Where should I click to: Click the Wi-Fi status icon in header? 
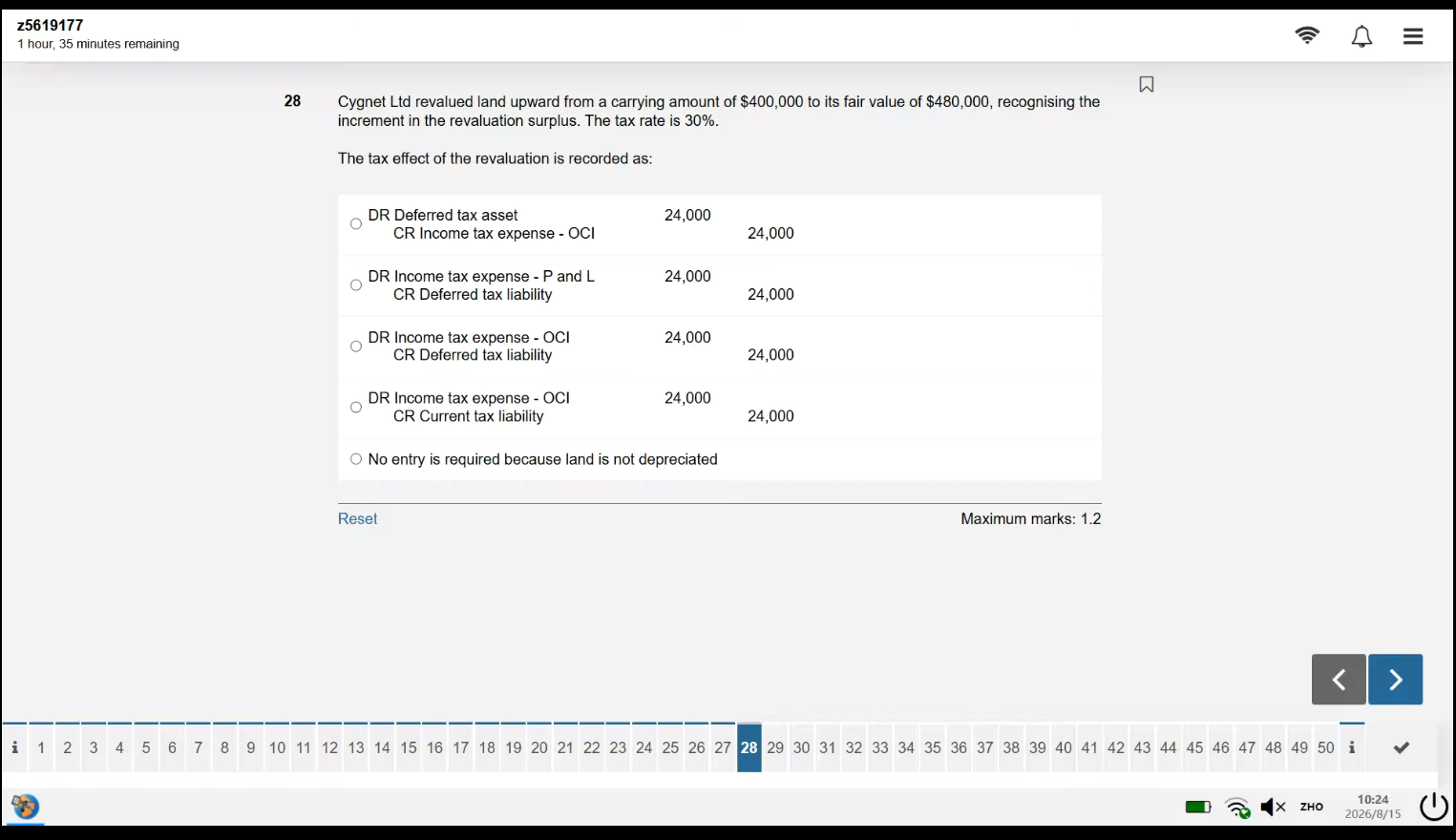pyautogui.click(x=1307, y=35)
